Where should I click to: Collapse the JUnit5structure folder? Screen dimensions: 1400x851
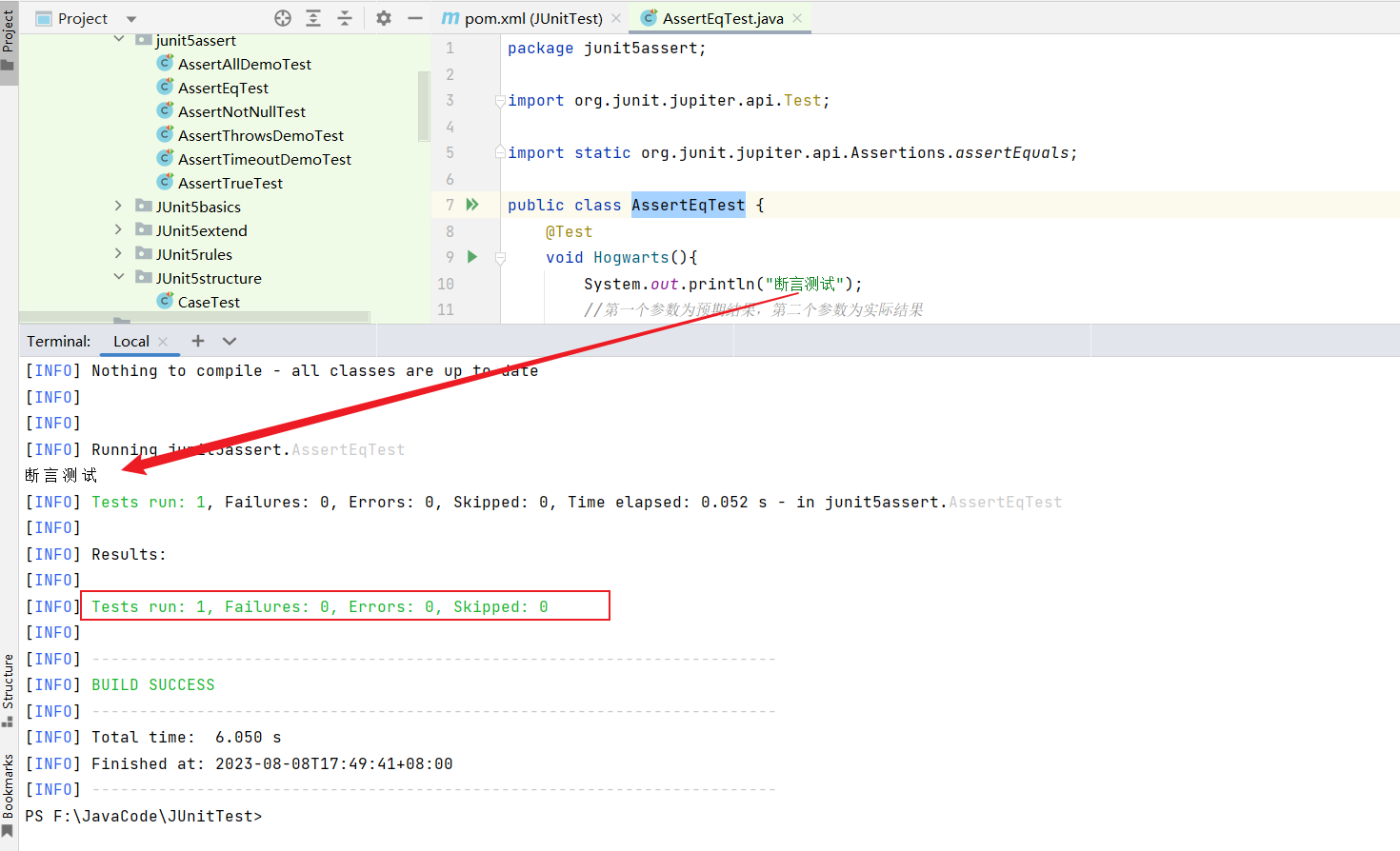[x=118, y=278]
